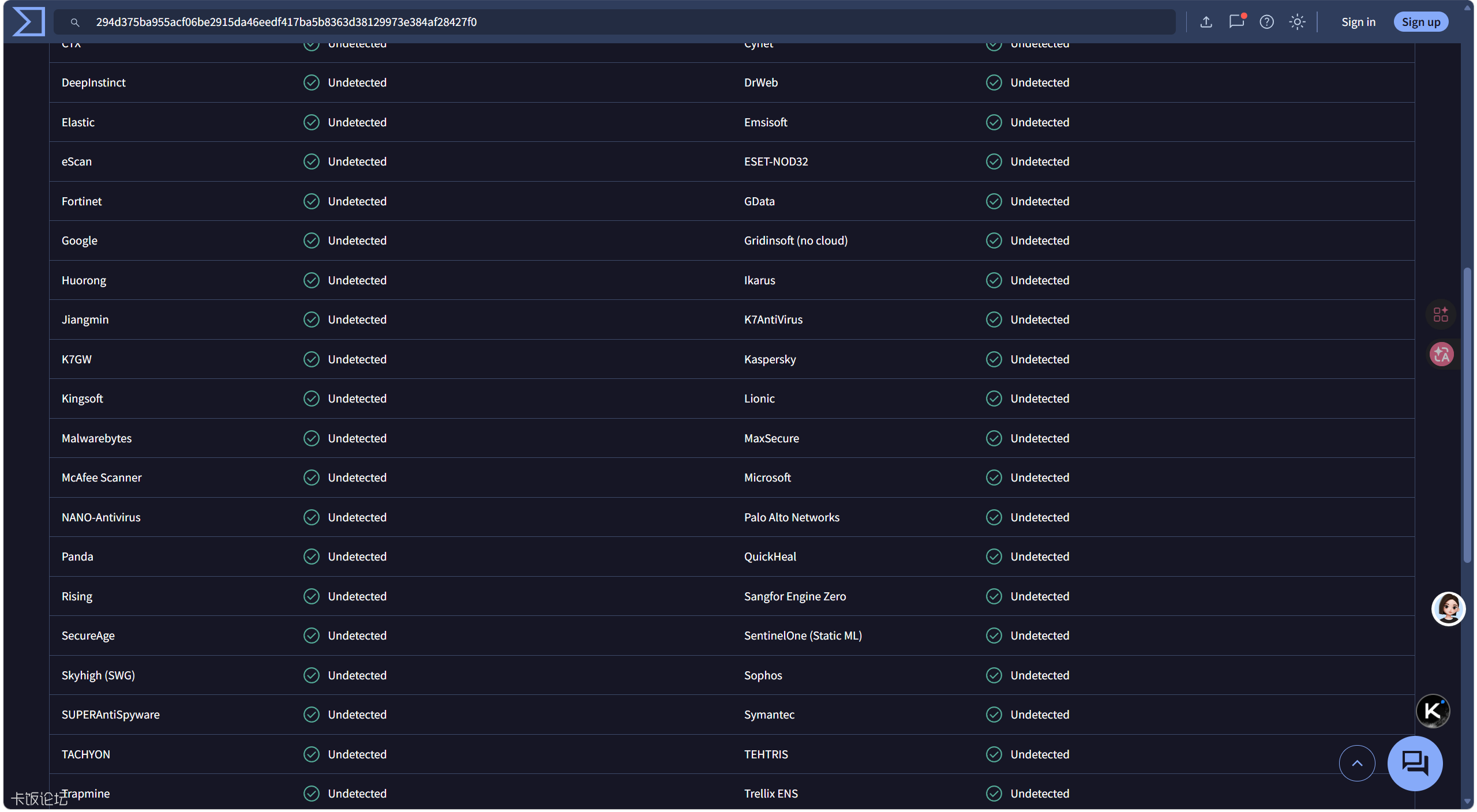
Task: Click the red translate extension icon
Action: click(1441, 354)
